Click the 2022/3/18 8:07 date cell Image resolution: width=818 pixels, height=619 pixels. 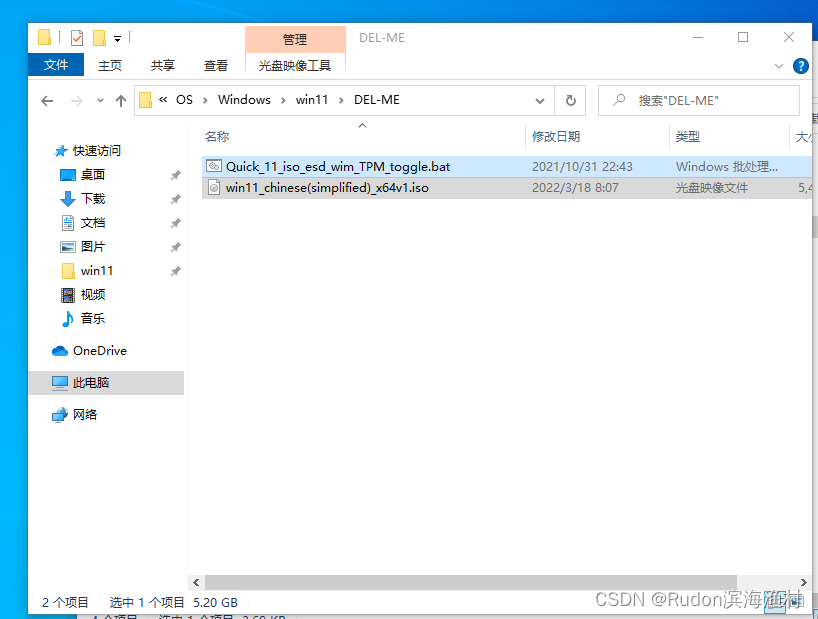pyautogui.click(x=575, y=188)
